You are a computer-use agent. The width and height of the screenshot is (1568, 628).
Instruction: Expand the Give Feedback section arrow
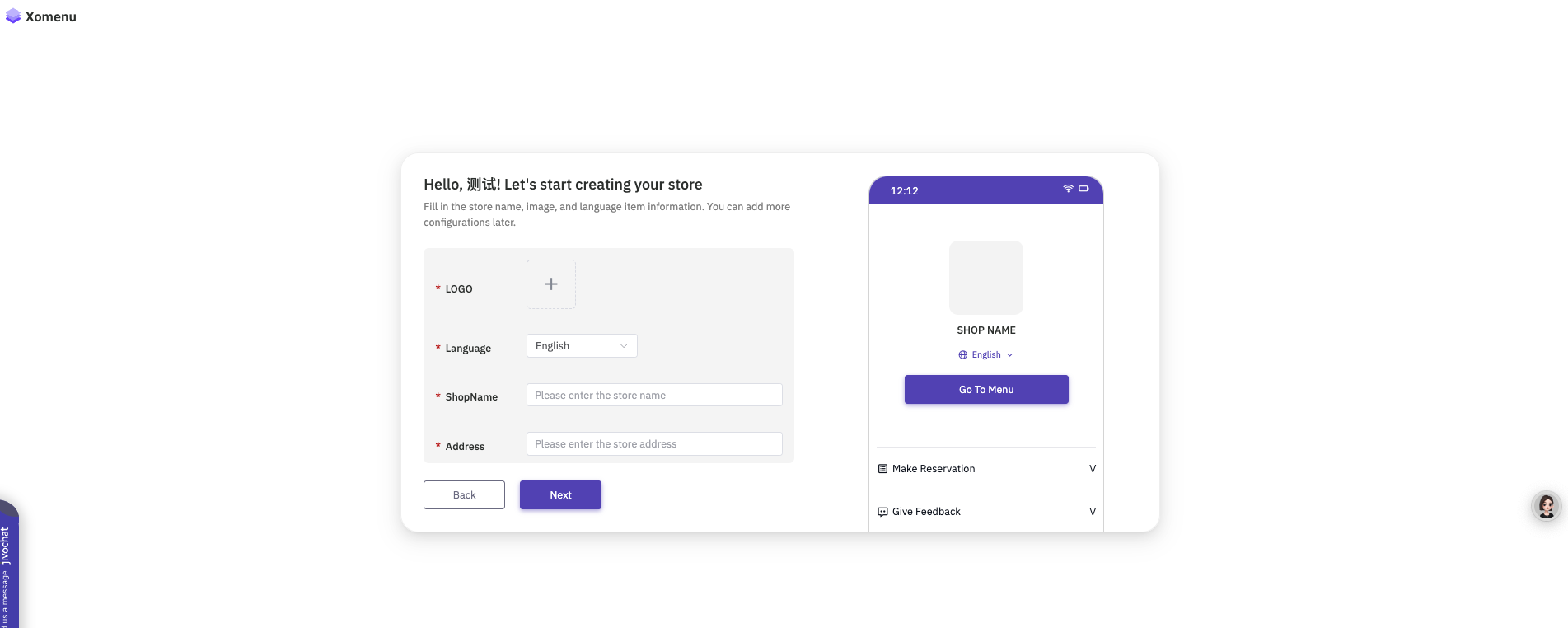pyautogui.click(x=1093, y=512)
